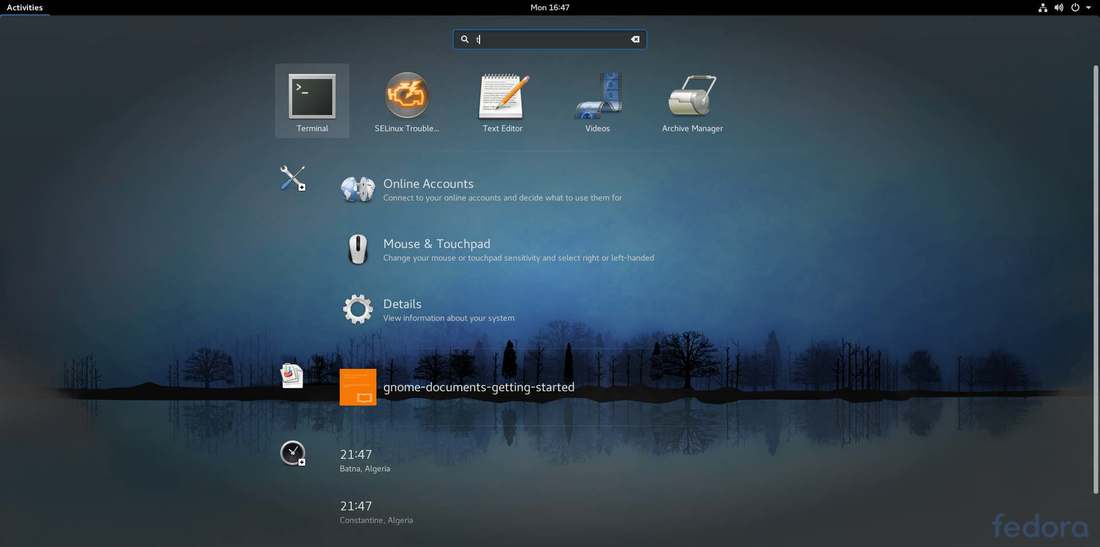Viewport: 1100px width, 547px height.
Task: Click inside the search input field
Action: pyautogui.click(x=549, y=39)
